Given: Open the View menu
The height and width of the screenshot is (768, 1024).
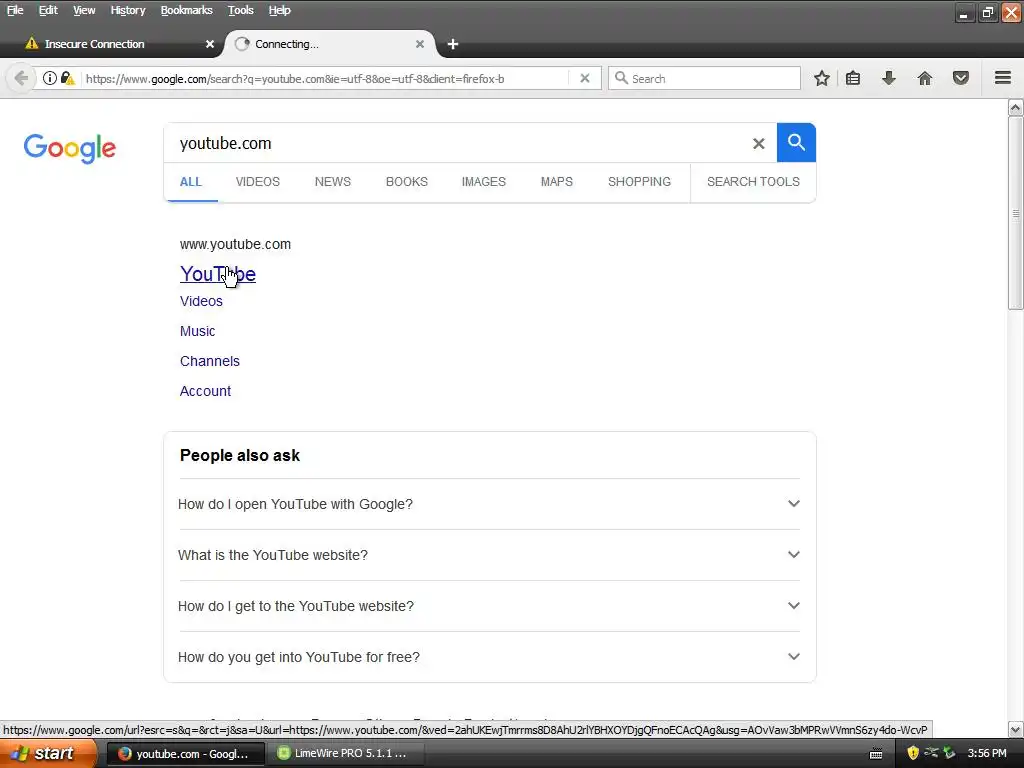Looking at the screenshot, I should 84,10.
